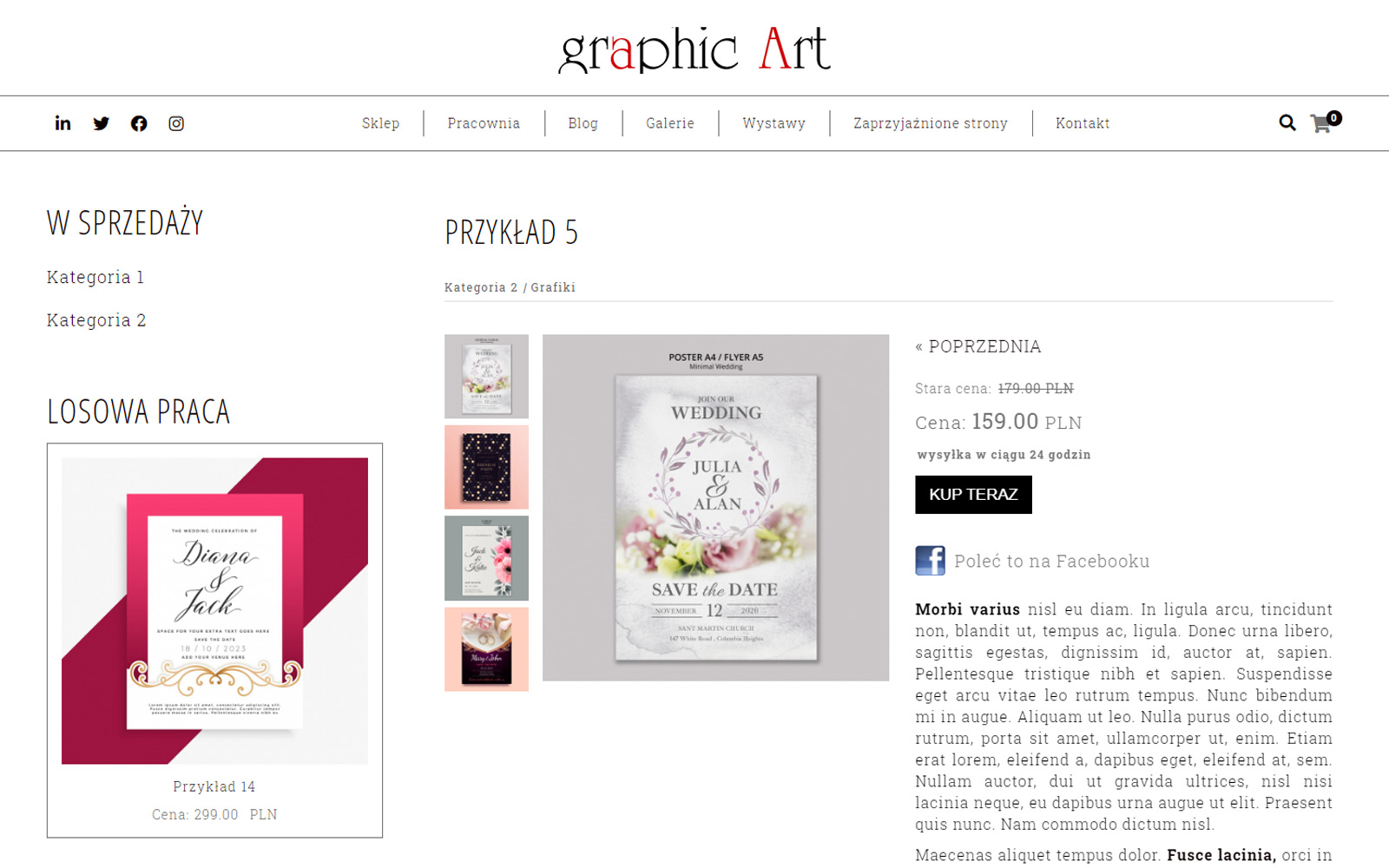This screenshot has width=1389, height=868.
Task: Open the shopping cart icon
Action: pos(1325,122)
